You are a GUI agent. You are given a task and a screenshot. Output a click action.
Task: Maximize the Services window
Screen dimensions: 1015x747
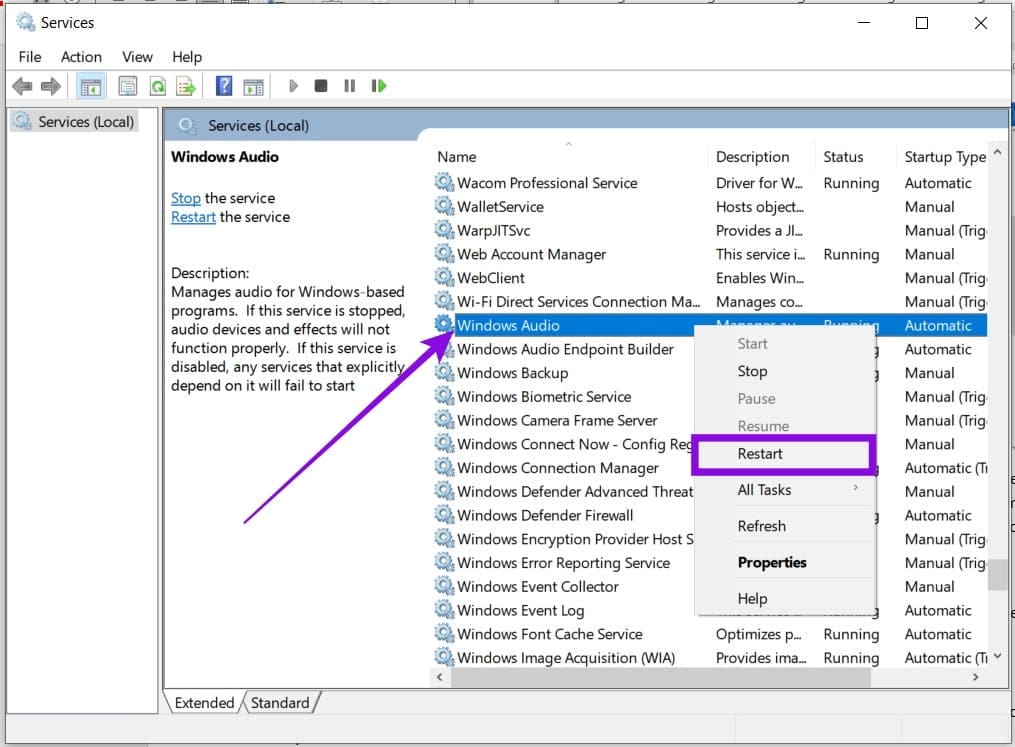coord(922,23)
